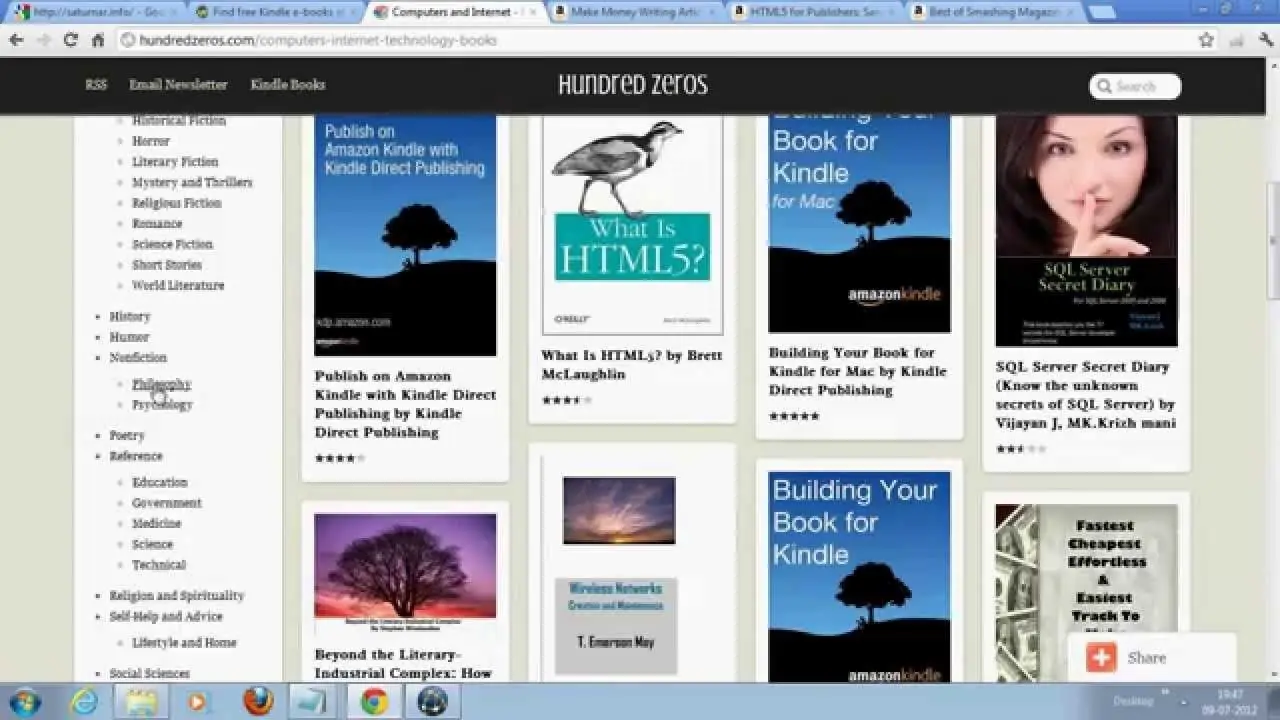The height and width of the screenshot is (720, 1280).
Task: Open the browser Home icon
Action: (97, 40)
